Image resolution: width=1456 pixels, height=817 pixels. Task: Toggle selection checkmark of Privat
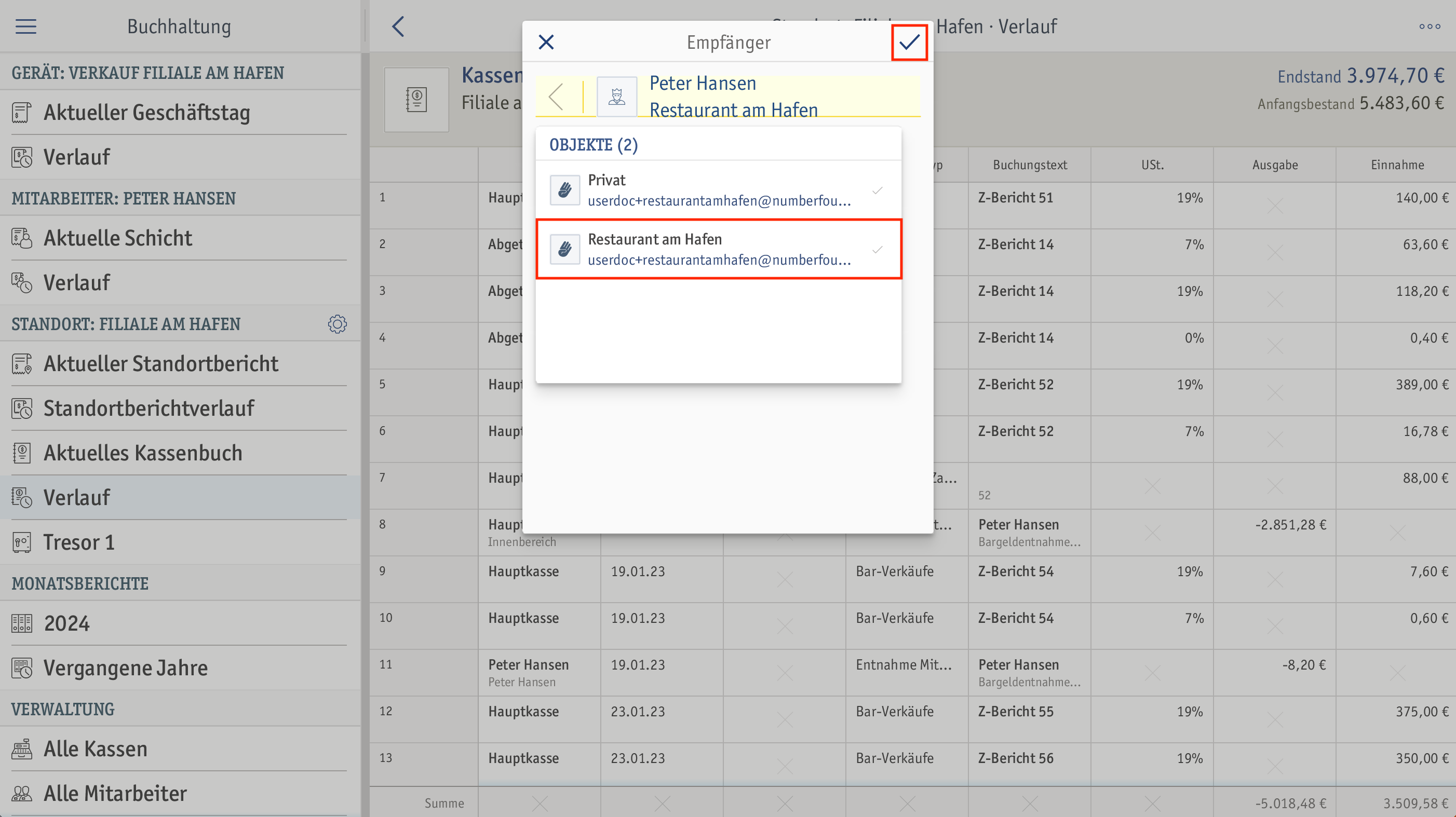877,190
